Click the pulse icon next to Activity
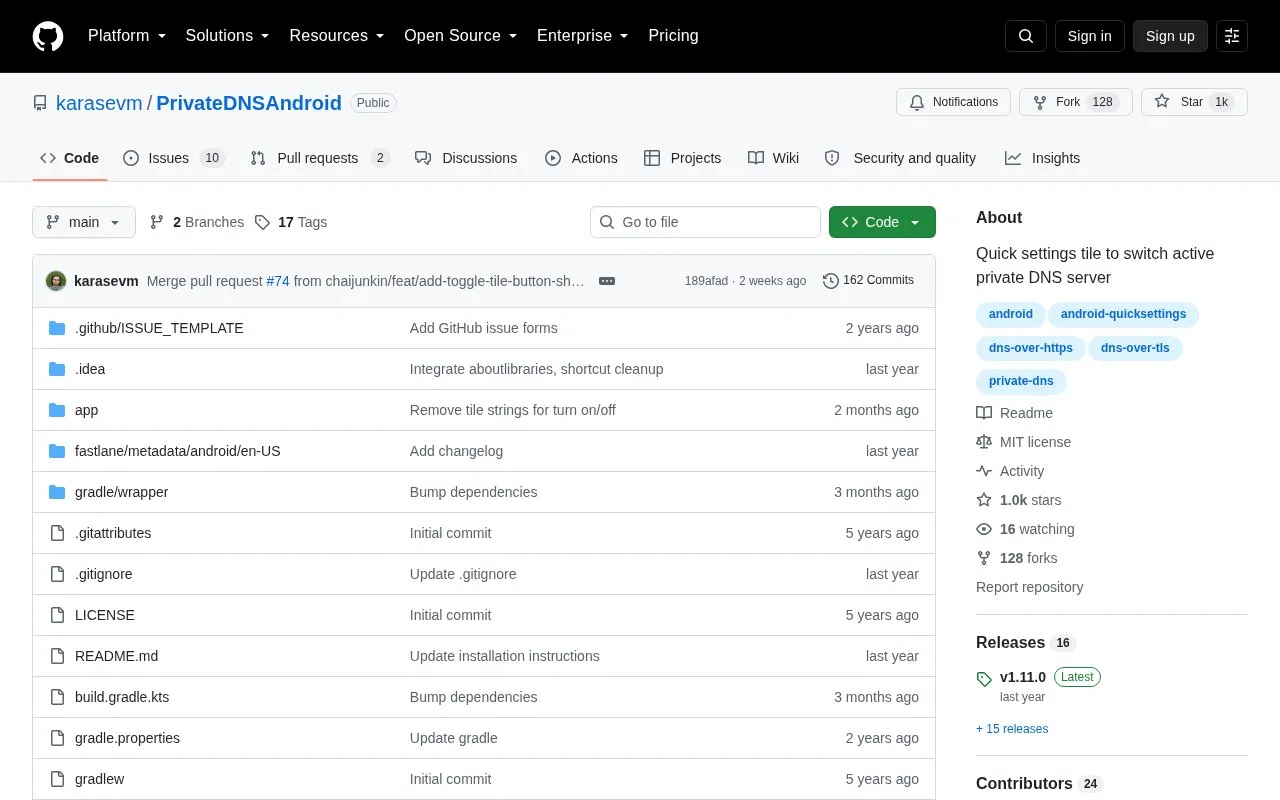Image resolution: width=1280 pixels, height=800 pixels. [984, 471]
